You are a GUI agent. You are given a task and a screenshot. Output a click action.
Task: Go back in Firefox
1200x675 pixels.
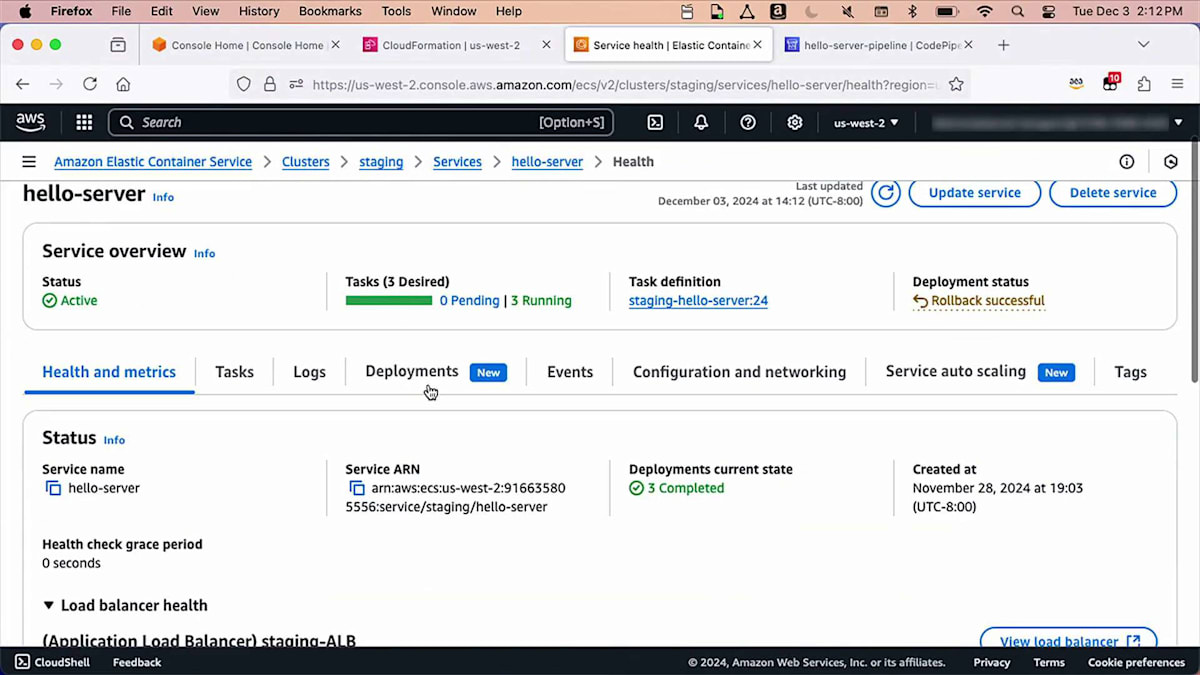point(23,85)
